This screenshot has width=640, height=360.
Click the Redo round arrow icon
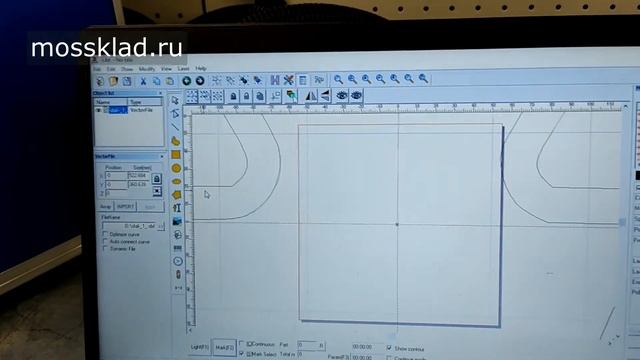coord(200,81)
